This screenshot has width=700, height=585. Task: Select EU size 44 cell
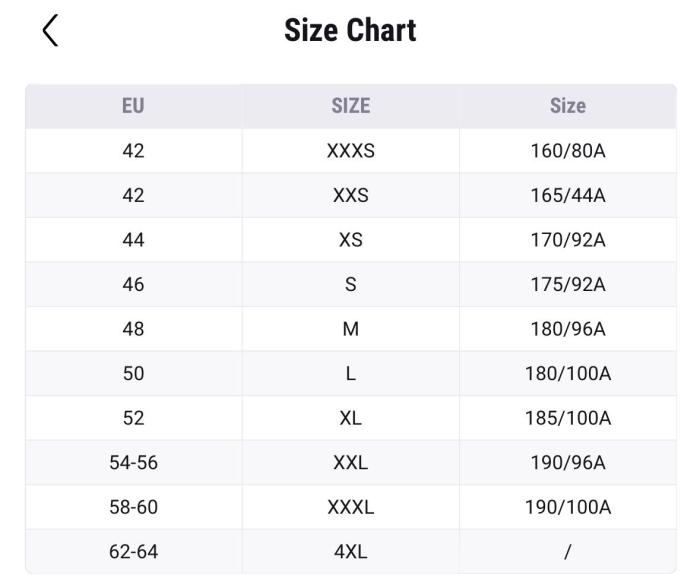click(x=133, y=240)
